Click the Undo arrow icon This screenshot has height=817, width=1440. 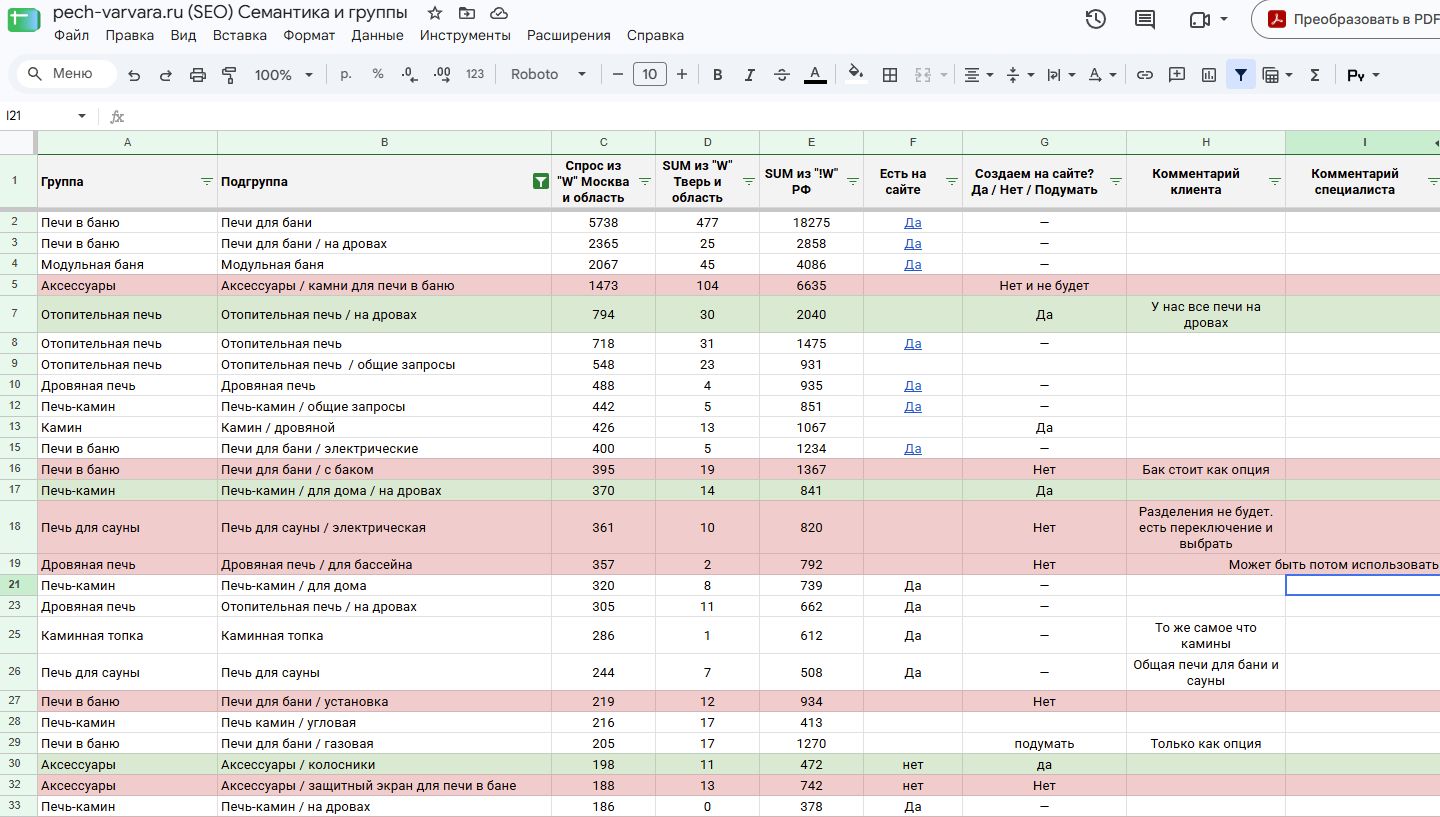[134, 75]
